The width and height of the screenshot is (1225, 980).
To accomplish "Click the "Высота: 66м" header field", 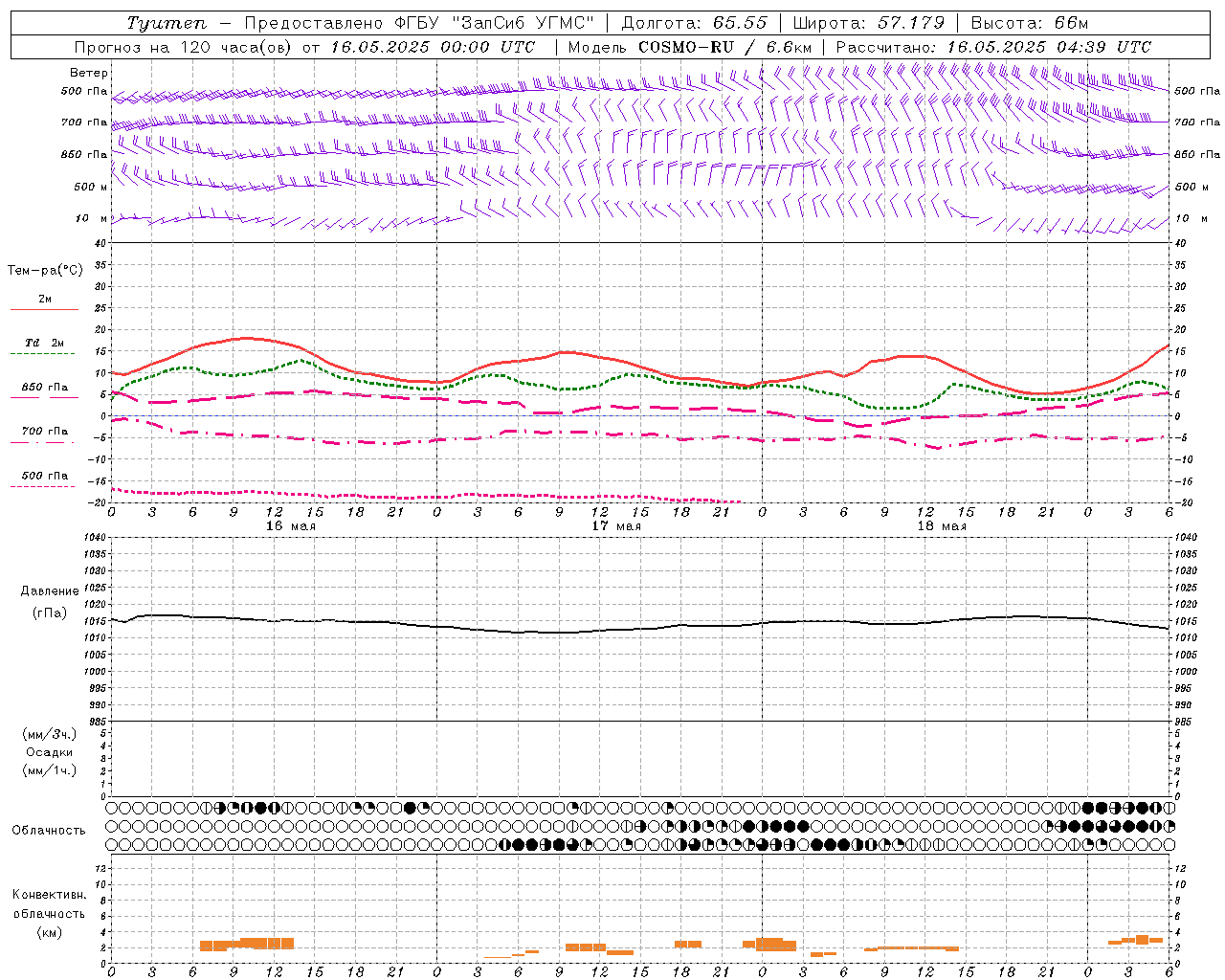I will click(1030, 23).
